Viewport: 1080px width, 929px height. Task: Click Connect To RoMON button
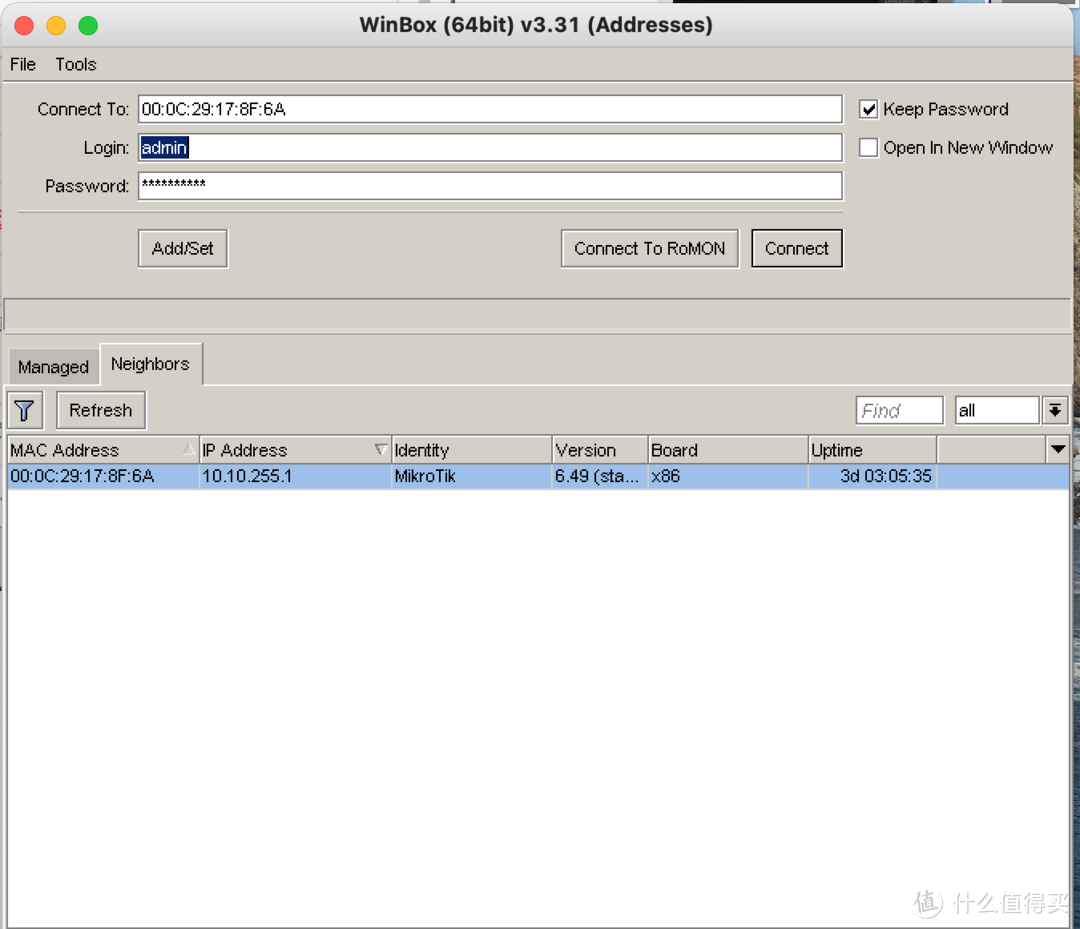coord(650,249)
